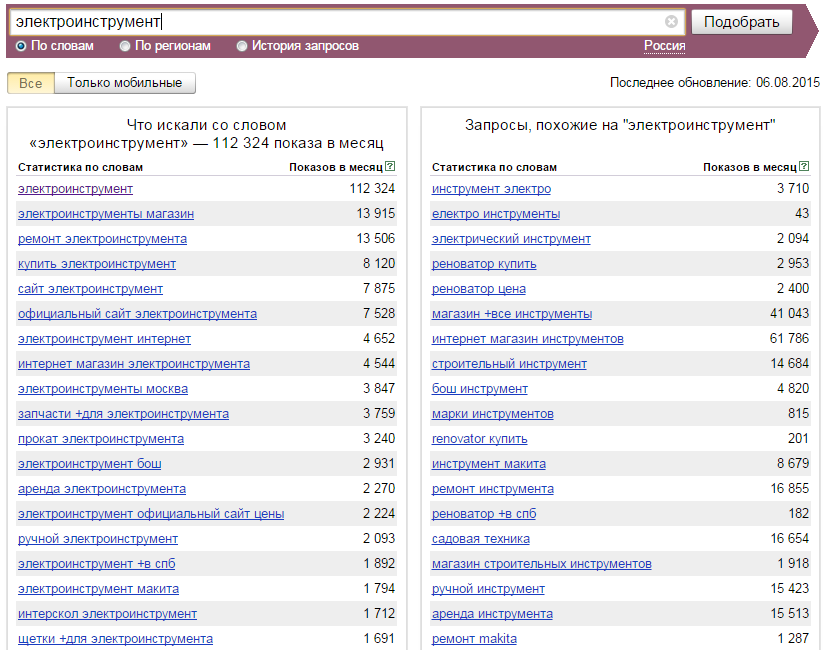The image size is (837, 650).
Task: Open 'официальный сайт электроинструмента' link
Action: 137,314
